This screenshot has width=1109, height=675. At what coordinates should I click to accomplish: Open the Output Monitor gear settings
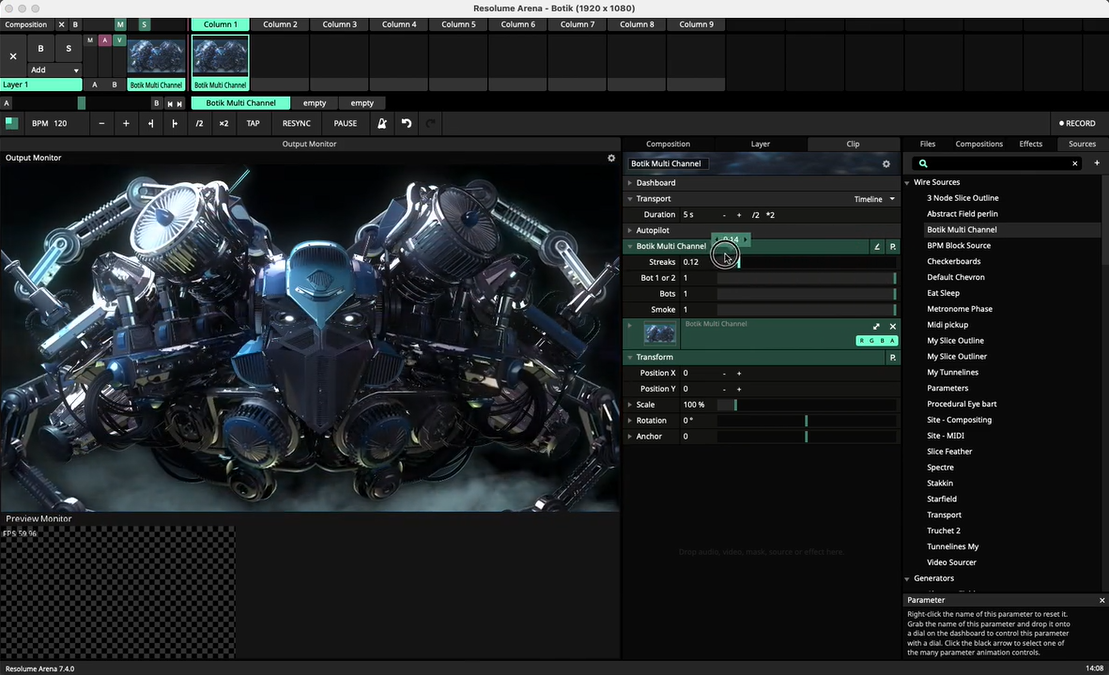[x=611, y=158]
